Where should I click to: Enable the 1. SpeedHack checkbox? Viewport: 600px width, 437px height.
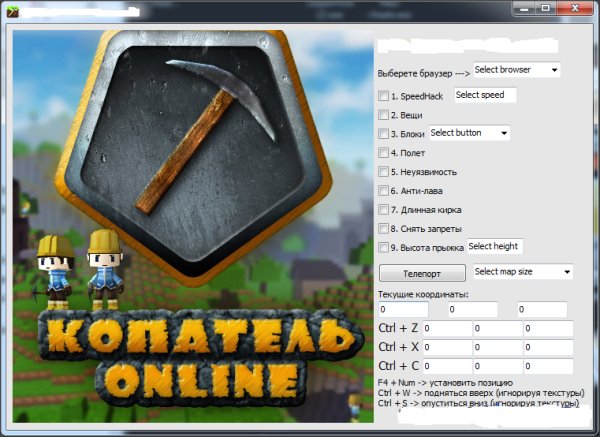(x=383, y=96)
